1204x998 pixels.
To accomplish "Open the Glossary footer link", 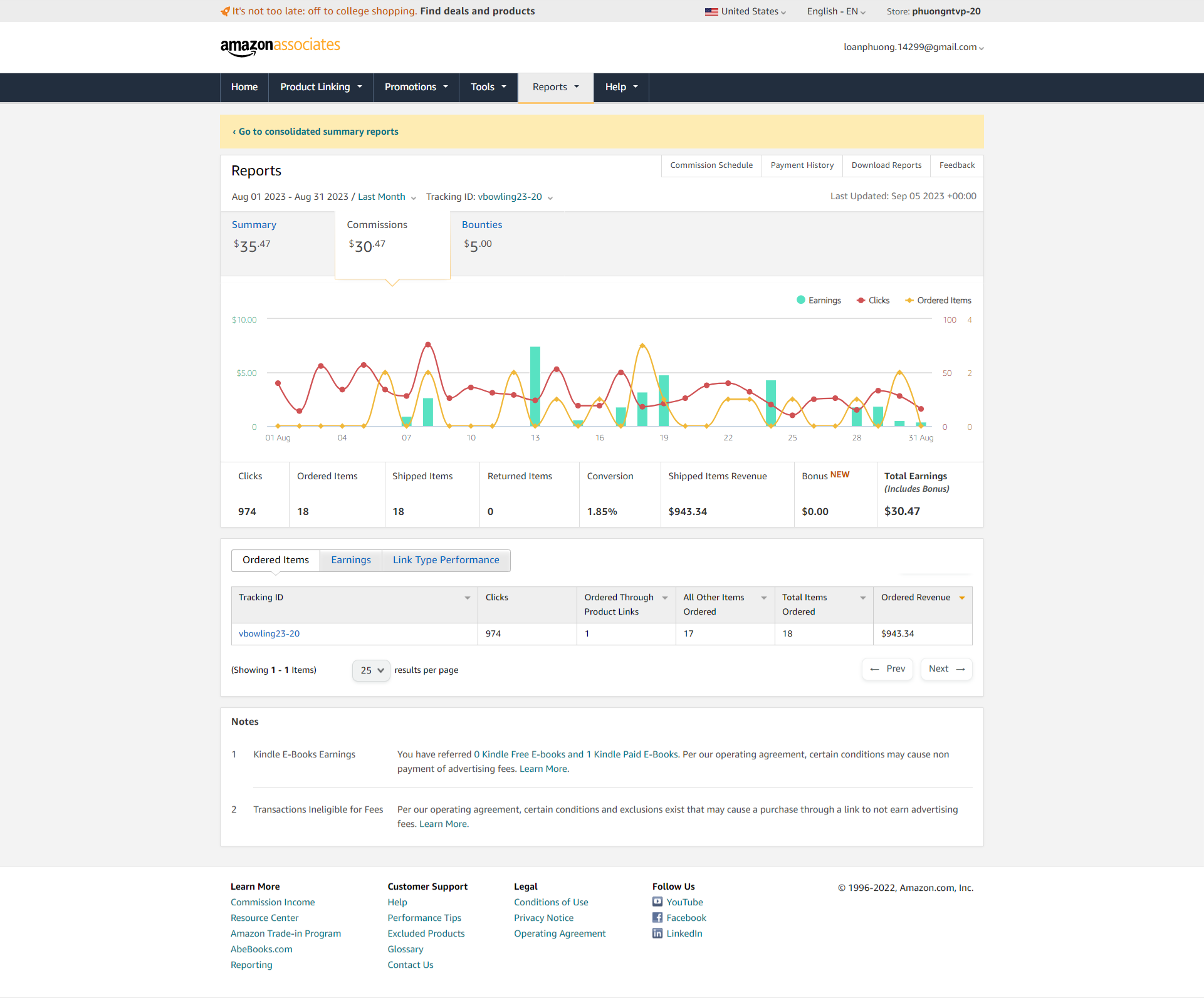I will (x=406, y=949).
